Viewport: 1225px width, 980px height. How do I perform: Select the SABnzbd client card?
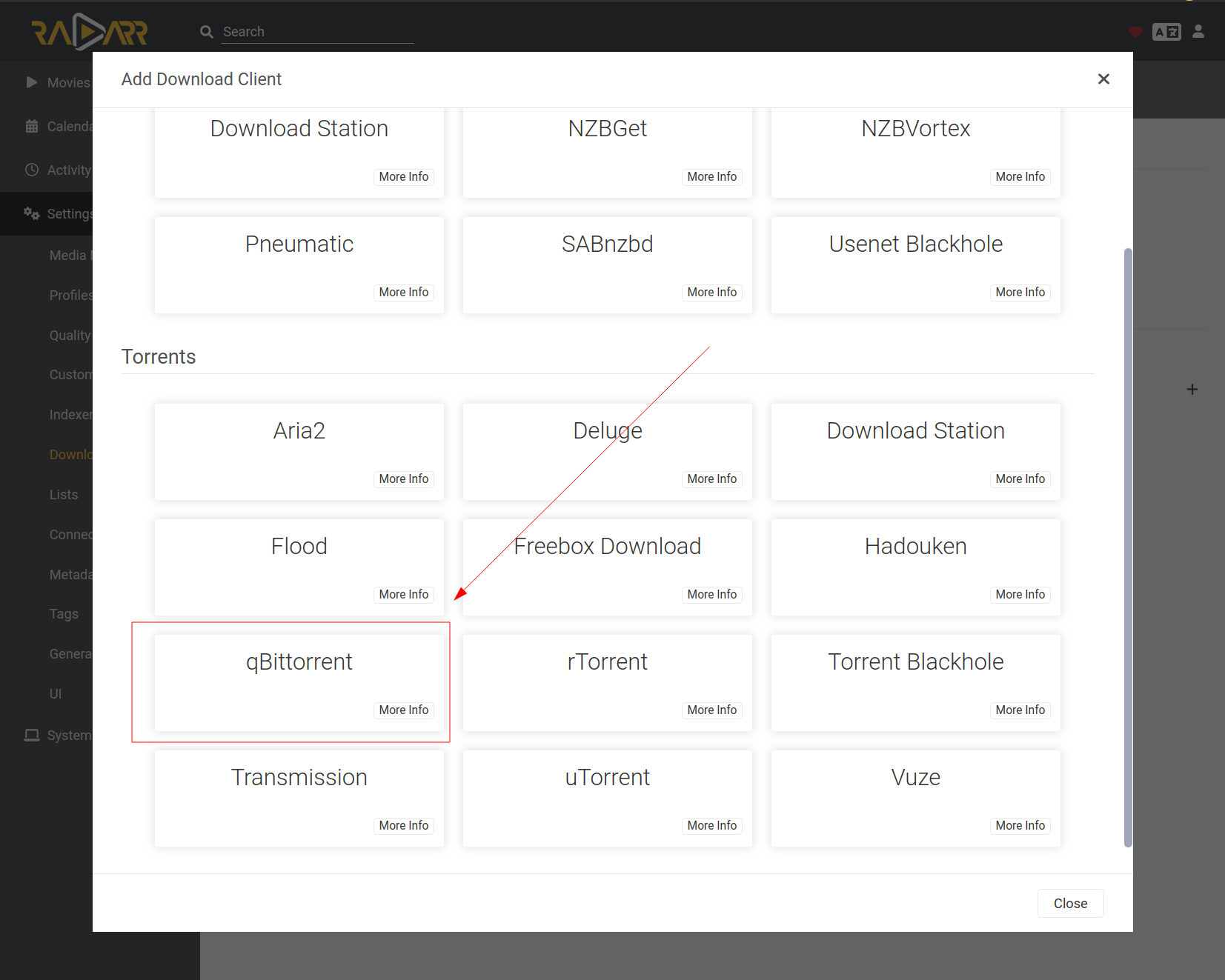coord(608,265)
